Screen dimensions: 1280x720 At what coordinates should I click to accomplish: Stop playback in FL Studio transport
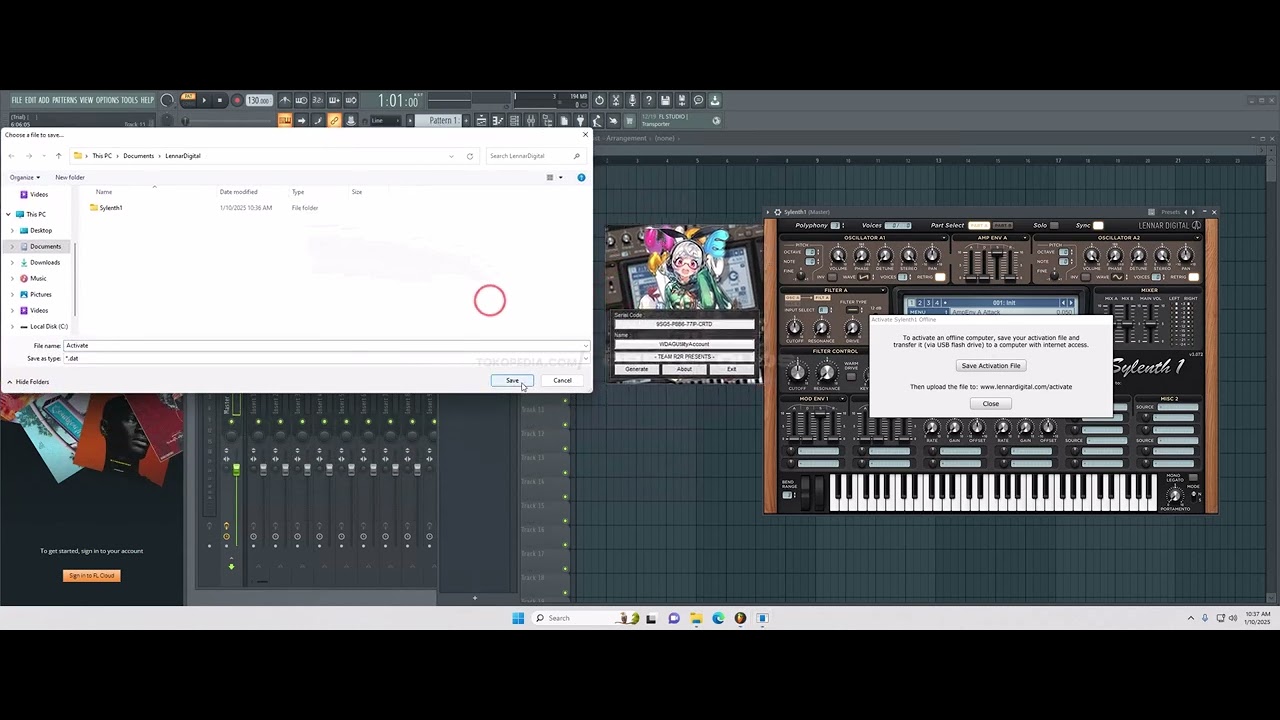pos(220,100)
